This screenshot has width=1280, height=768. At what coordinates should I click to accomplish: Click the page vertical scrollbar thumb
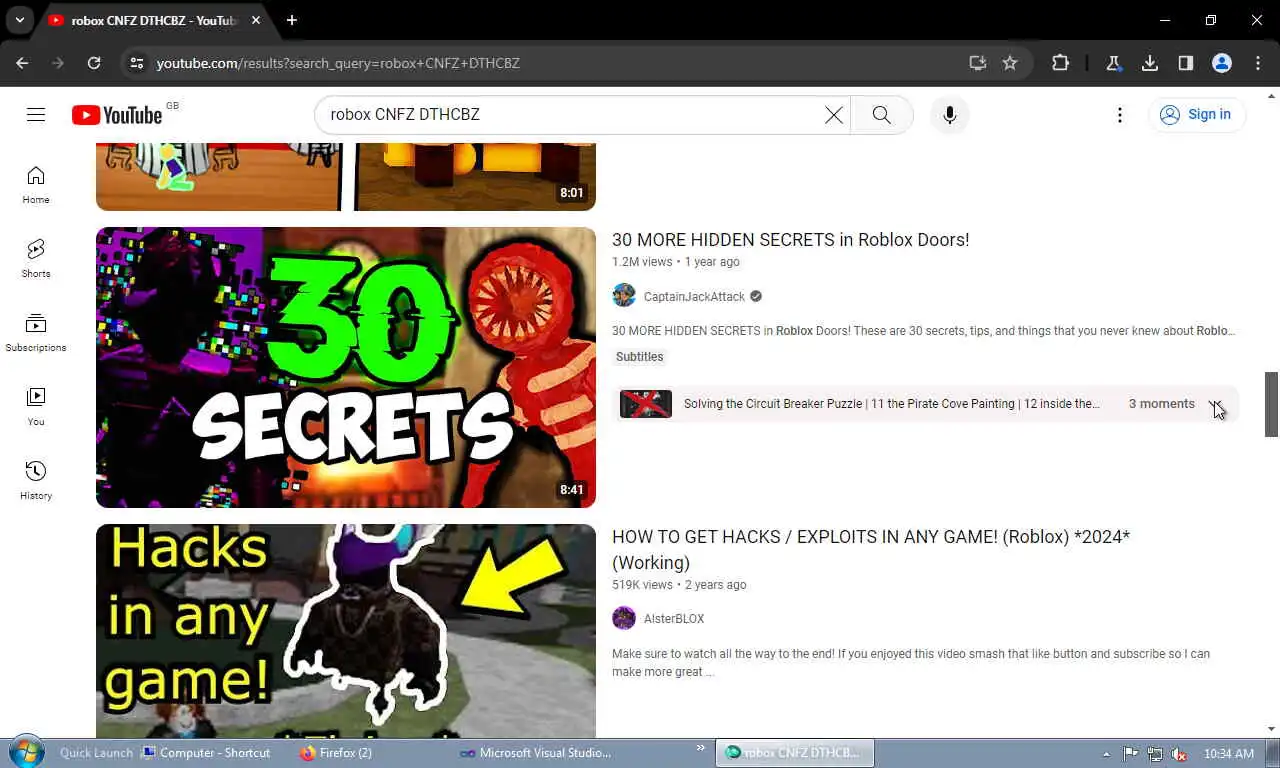pyautogui.click(x=1272, y=404)
